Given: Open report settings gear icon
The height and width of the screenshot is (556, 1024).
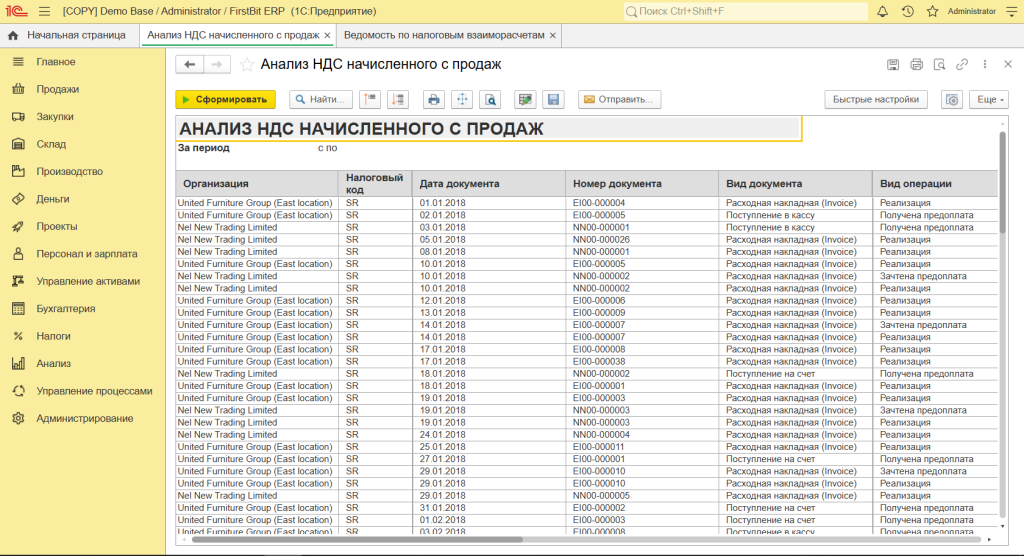Looking at the screenshot, I should 952,99.
